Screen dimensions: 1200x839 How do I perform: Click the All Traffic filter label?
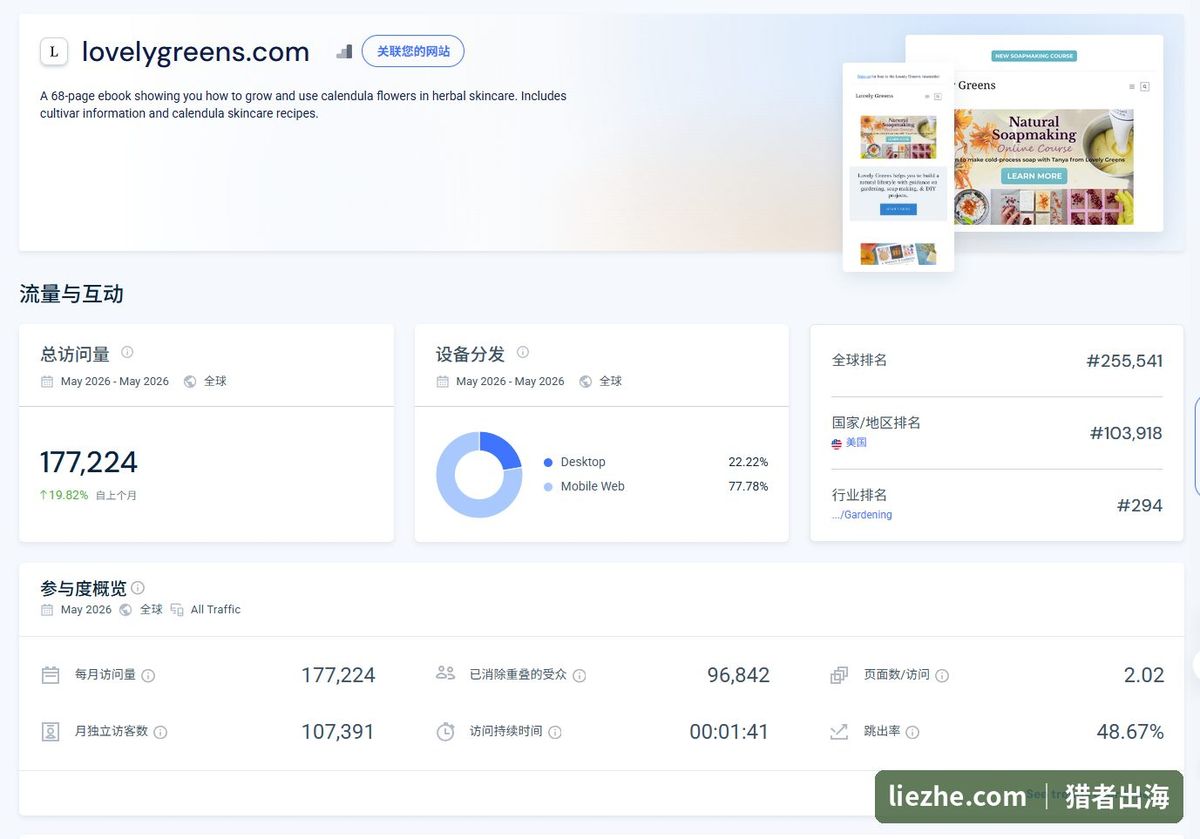click(216, 610)
